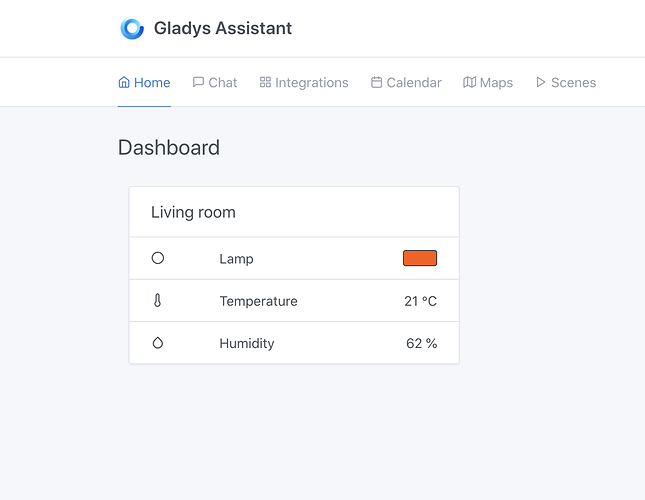Click the Living room card header
The width and height of the screenshot is (645, 500).
294,212
